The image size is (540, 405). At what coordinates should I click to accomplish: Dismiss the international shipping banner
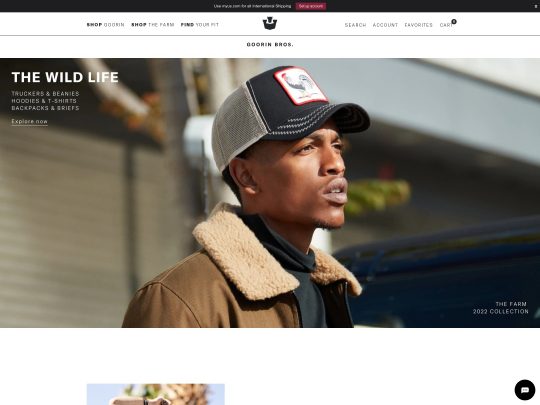point(536,6)
